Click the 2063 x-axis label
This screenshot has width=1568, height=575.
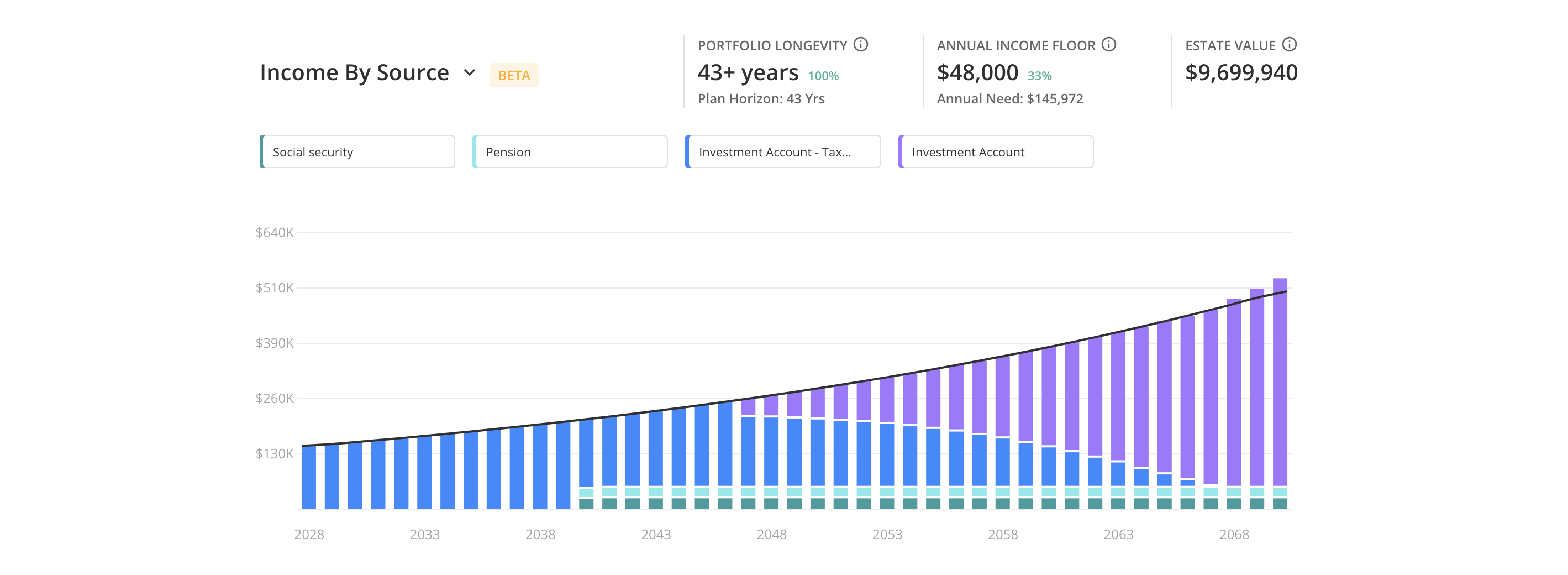coord(1119,534)
